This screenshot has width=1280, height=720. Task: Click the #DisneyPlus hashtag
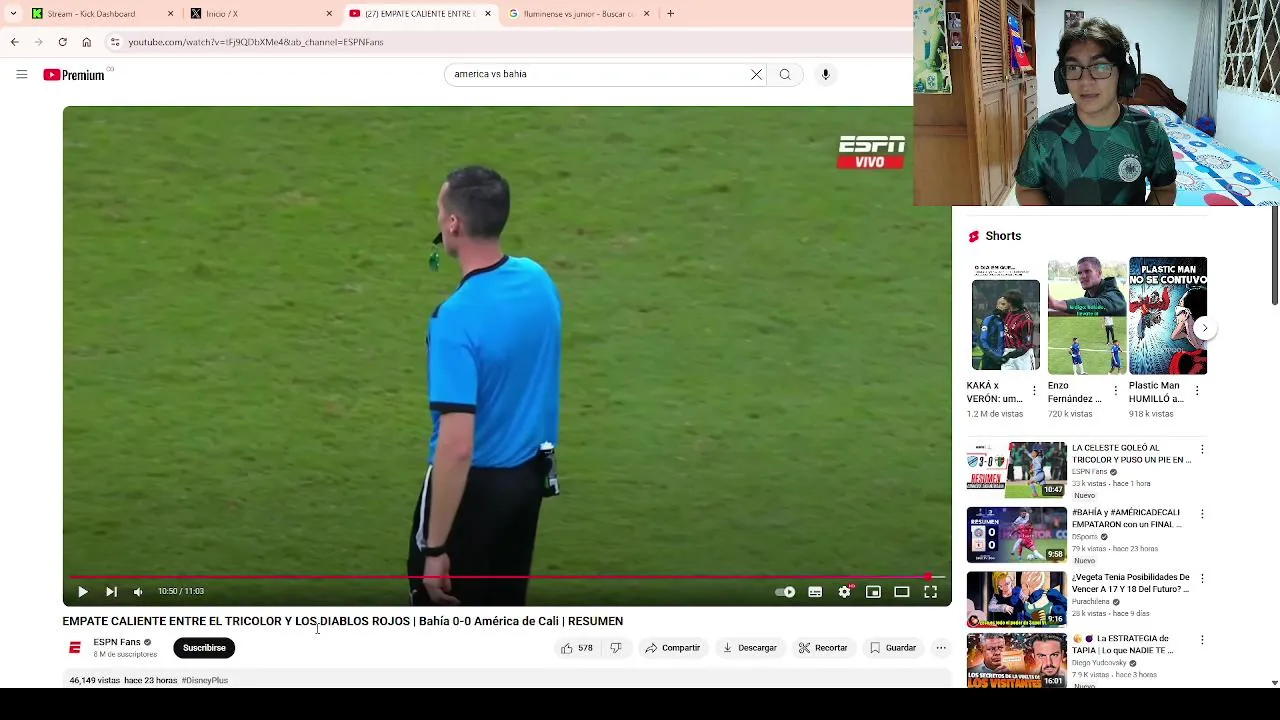(205, 680)
